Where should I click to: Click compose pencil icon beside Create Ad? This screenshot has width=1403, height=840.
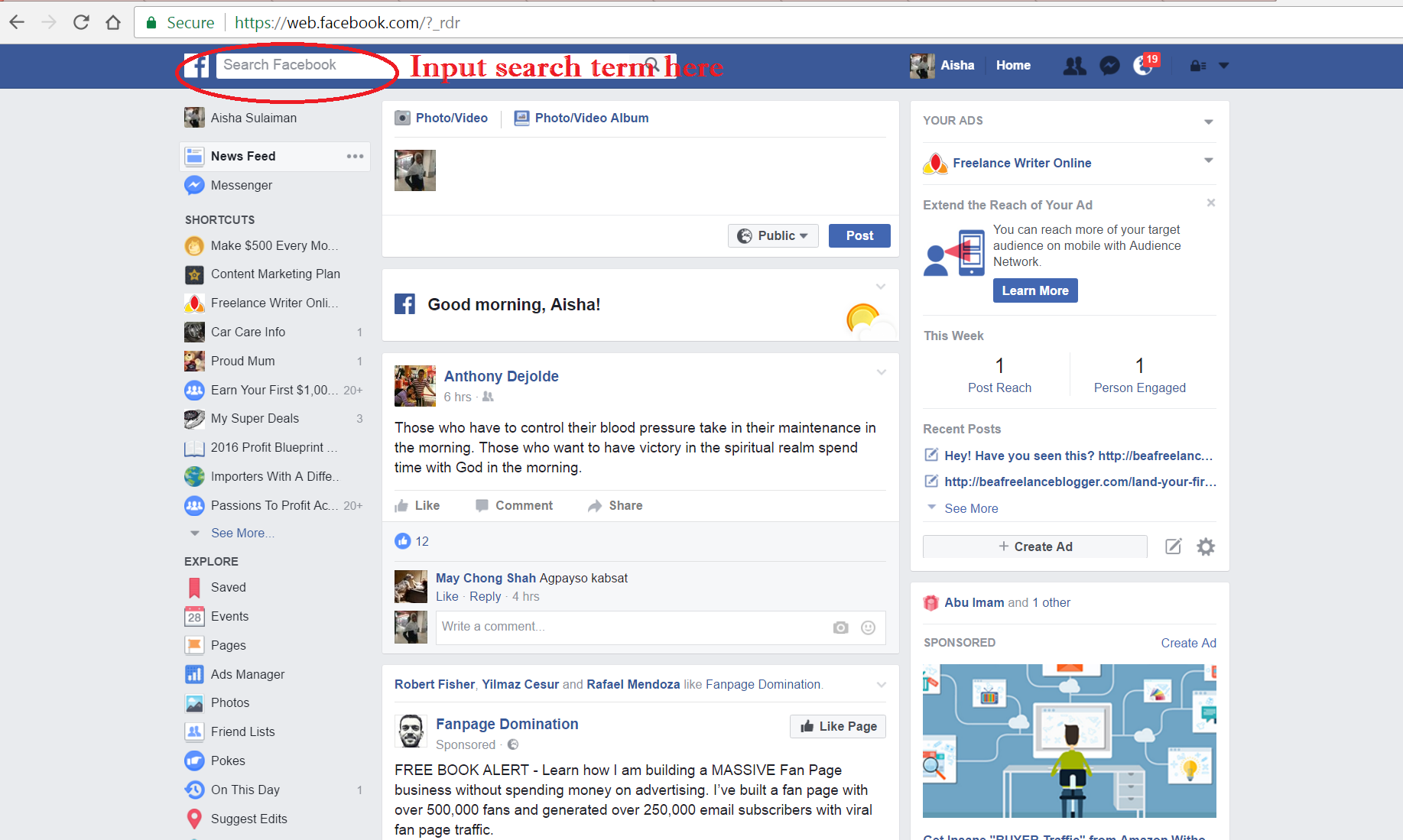pyautogui.click(x=1173, y=546)
